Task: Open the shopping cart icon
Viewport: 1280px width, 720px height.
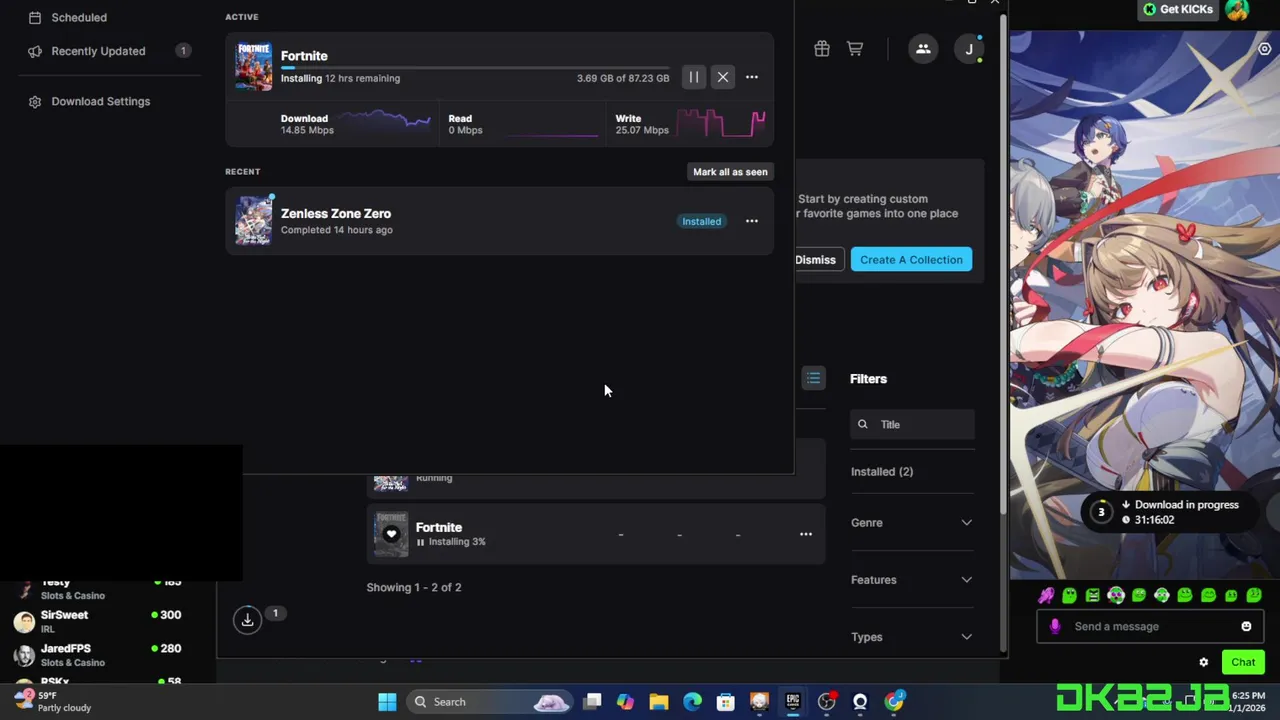Action: pyautogui.click(x=855, y=48)
